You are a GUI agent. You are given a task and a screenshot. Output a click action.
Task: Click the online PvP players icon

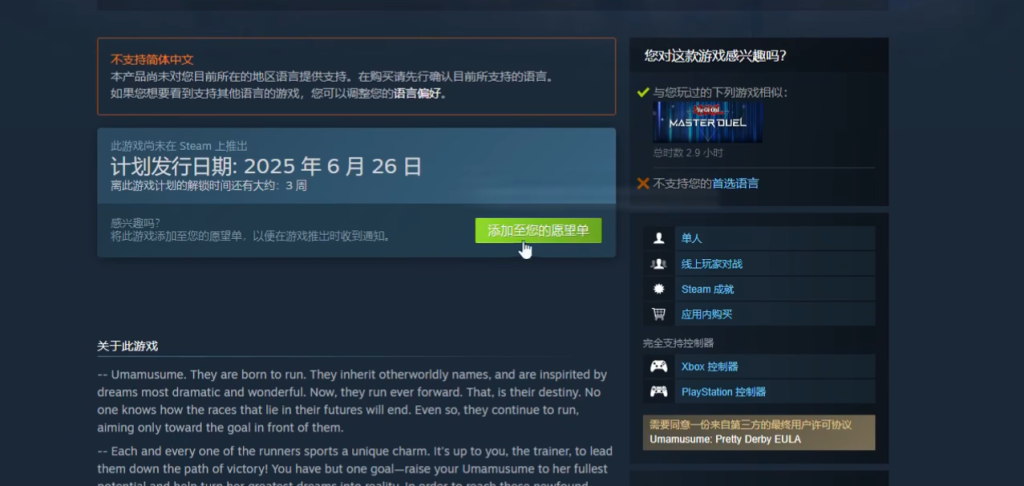pyautogui.click(x=658, y=264)
